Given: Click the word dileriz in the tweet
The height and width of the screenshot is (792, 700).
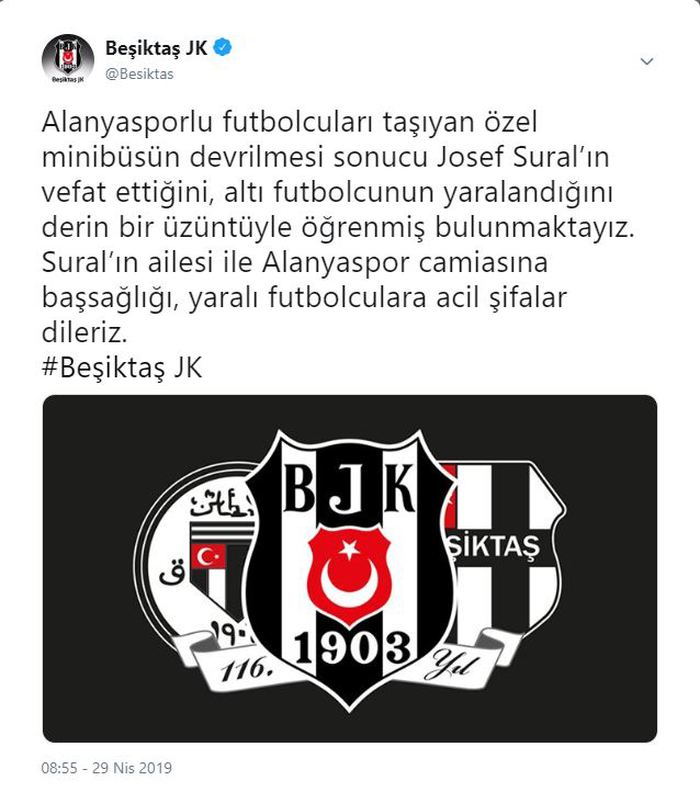Looking at the screenshot, I should click(x=84, y=332).
